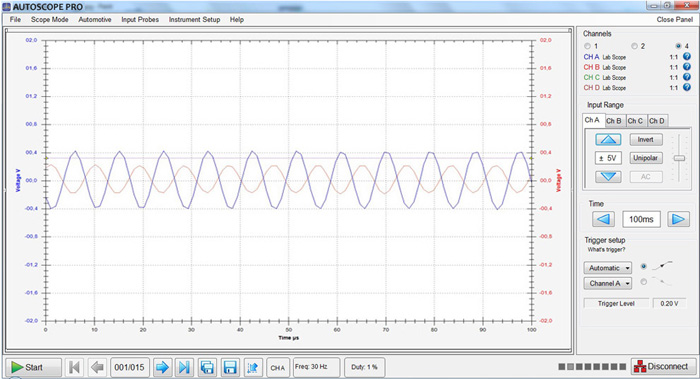Switch to the Ch B input tab
The width and height of the screenshot is (700, 379).
(613, 121)
